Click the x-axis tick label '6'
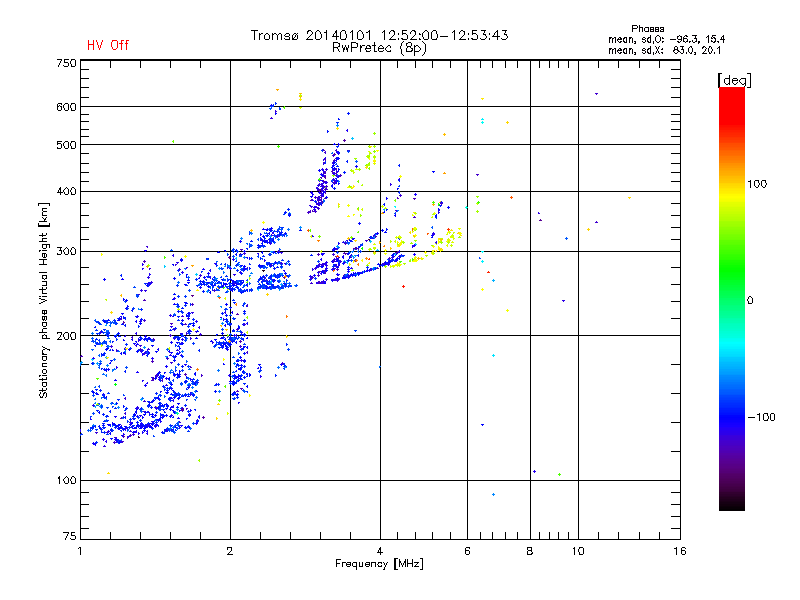Screen dimensions: 800x600 pyautogui.click(x=467, y=551)
